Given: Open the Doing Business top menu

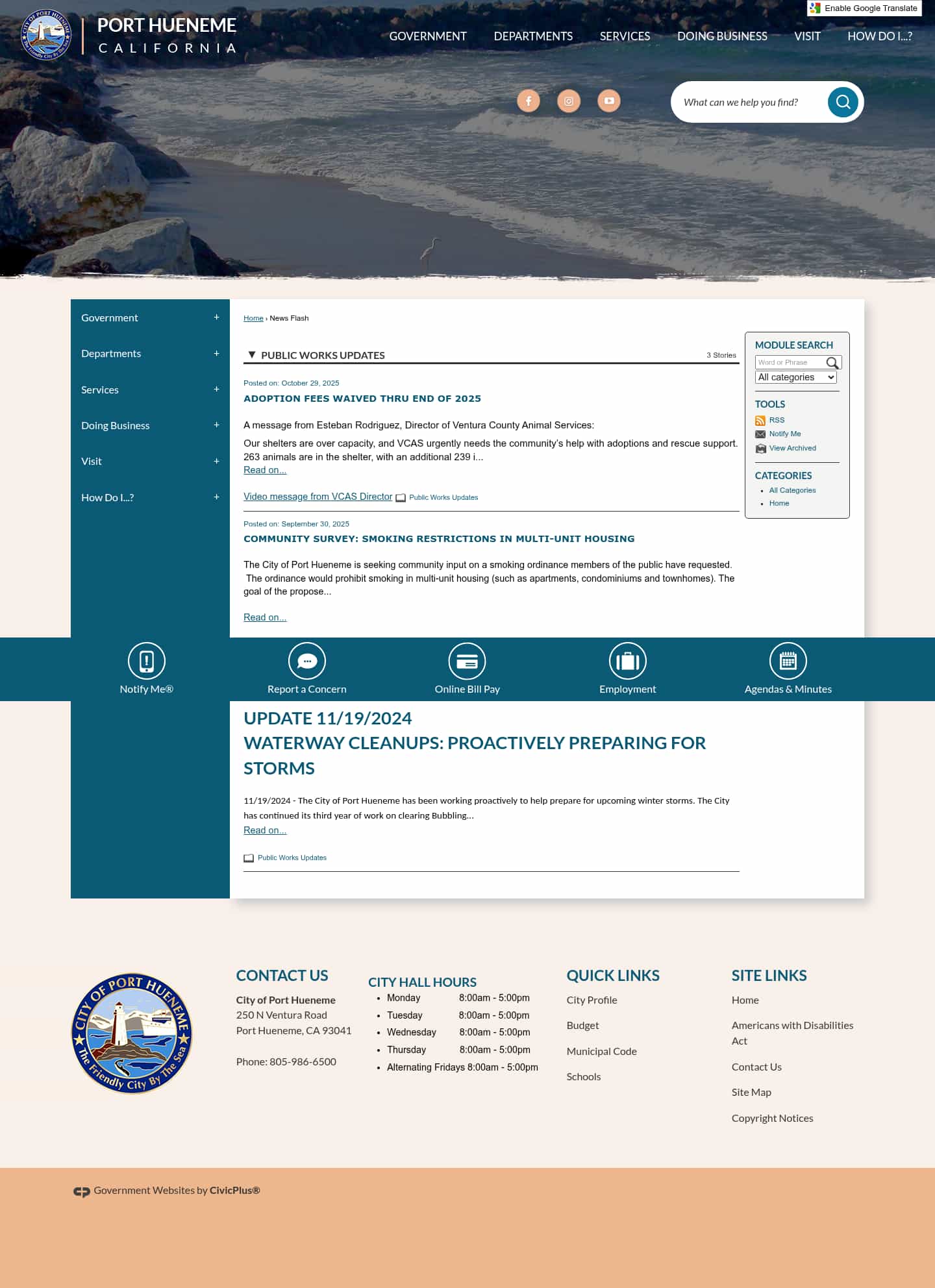Looking at the screenshot, I should point(722,36).
